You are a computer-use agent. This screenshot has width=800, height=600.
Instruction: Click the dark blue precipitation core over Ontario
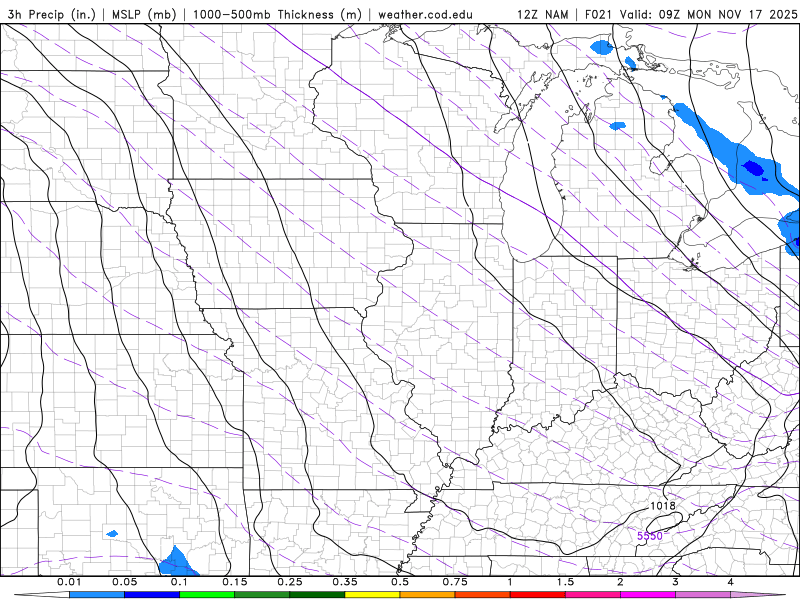(x=753, y=167)
